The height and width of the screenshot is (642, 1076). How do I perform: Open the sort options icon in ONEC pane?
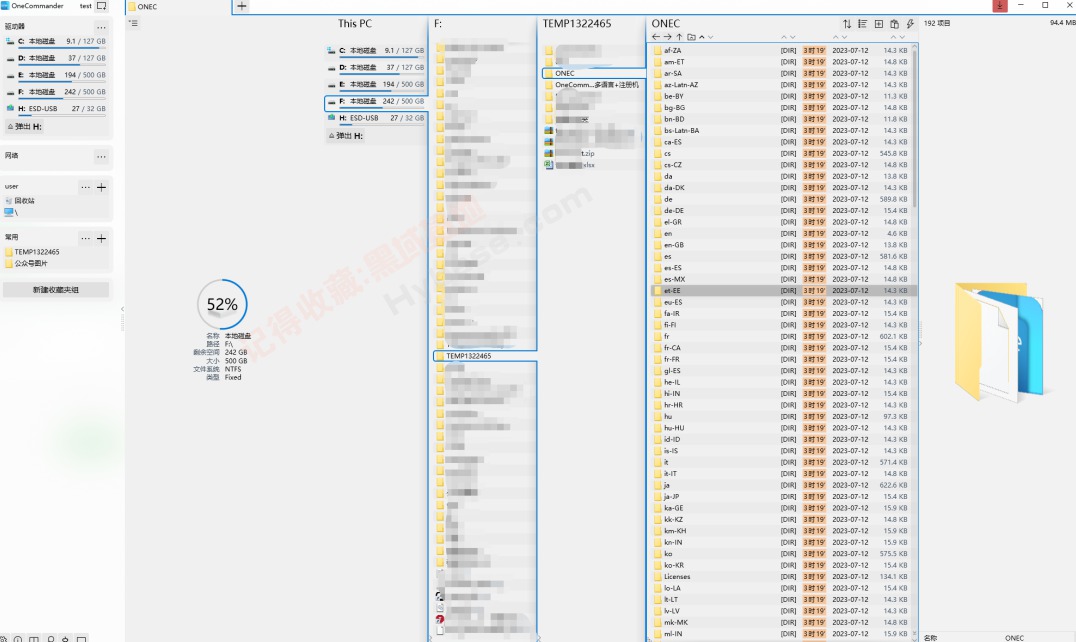847,23
